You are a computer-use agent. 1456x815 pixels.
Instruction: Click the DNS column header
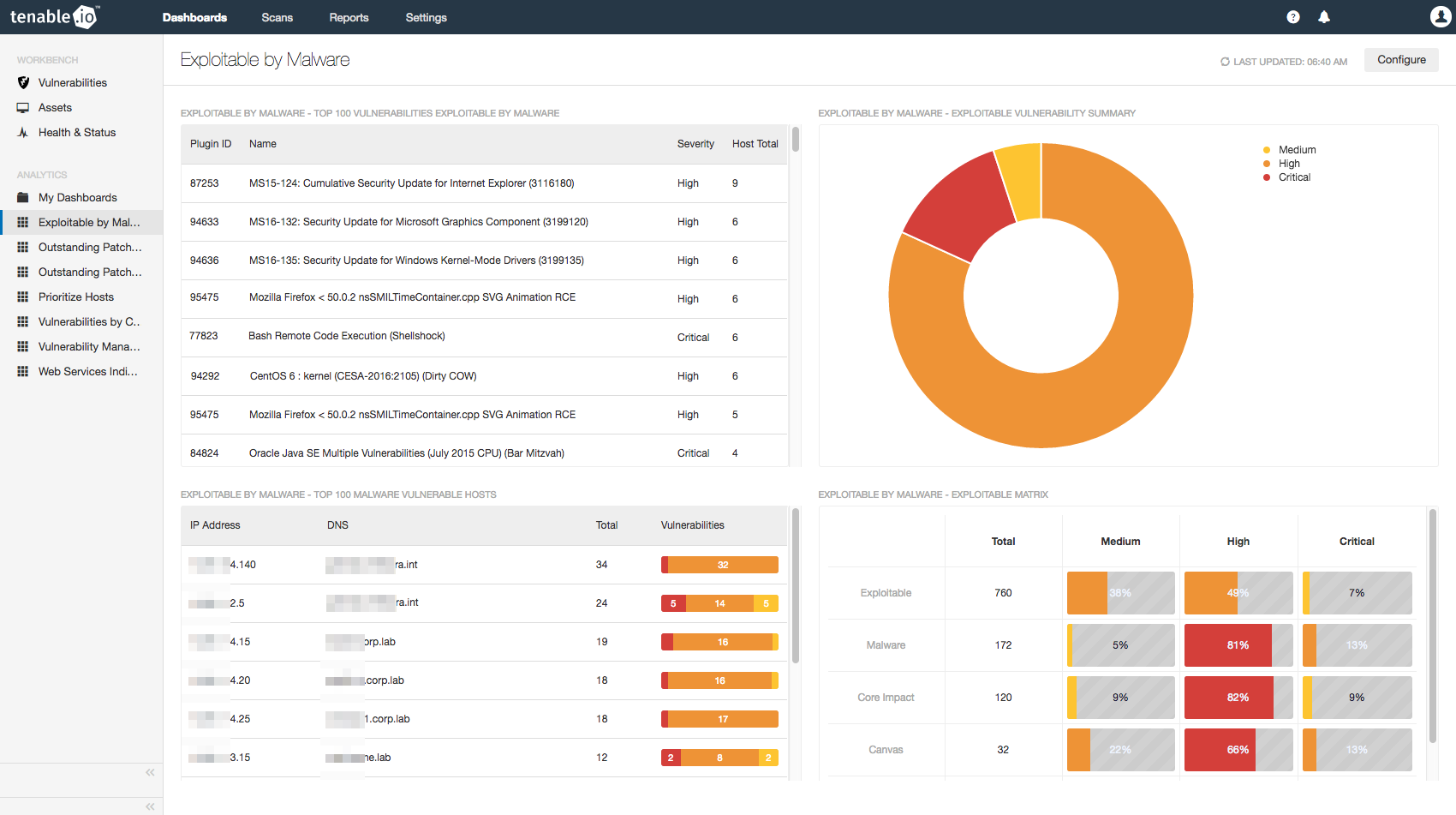click(x=337, y=525)
